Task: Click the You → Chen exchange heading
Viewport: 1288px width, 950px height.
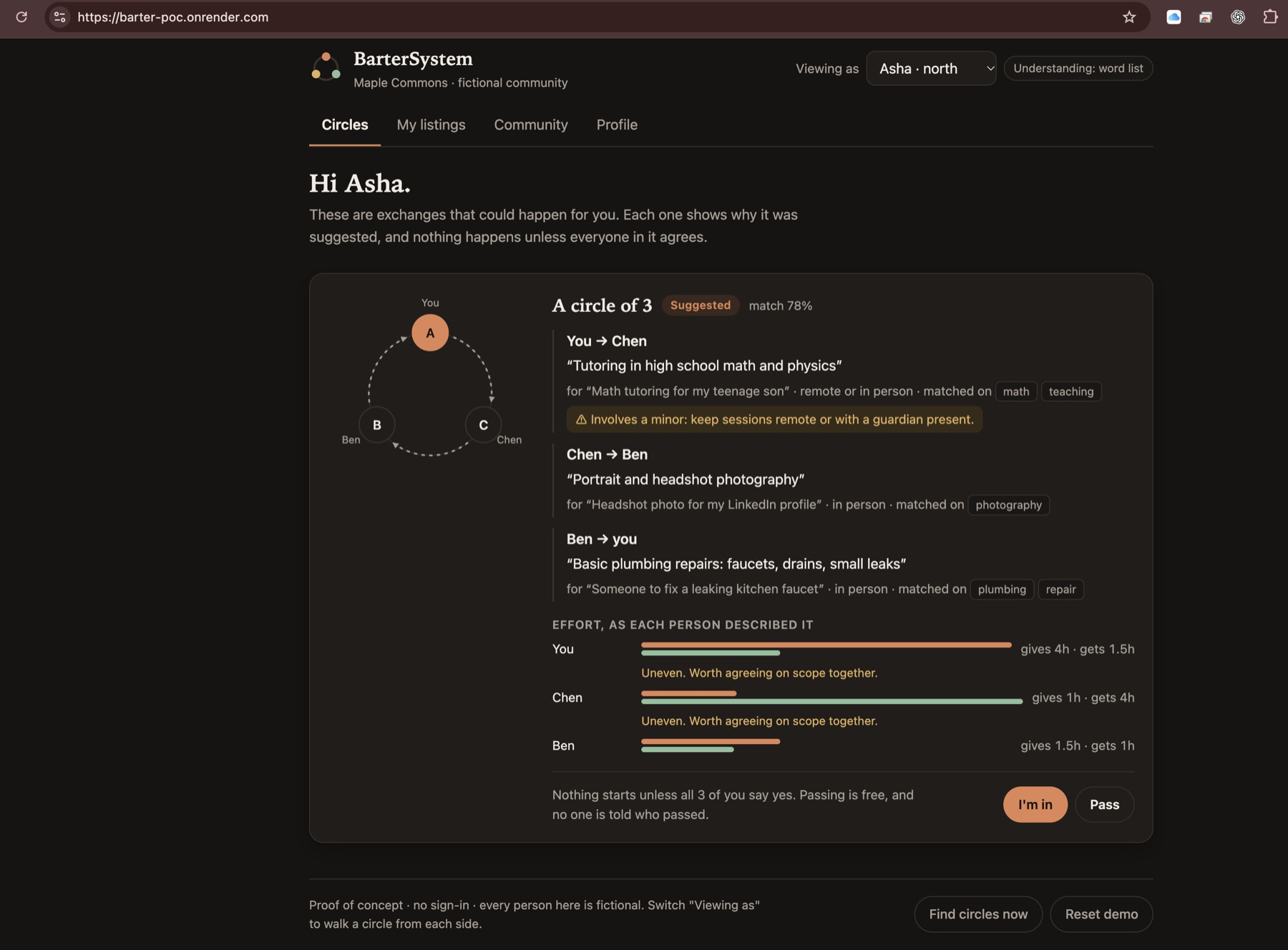Action: click(x=607, y=341)
